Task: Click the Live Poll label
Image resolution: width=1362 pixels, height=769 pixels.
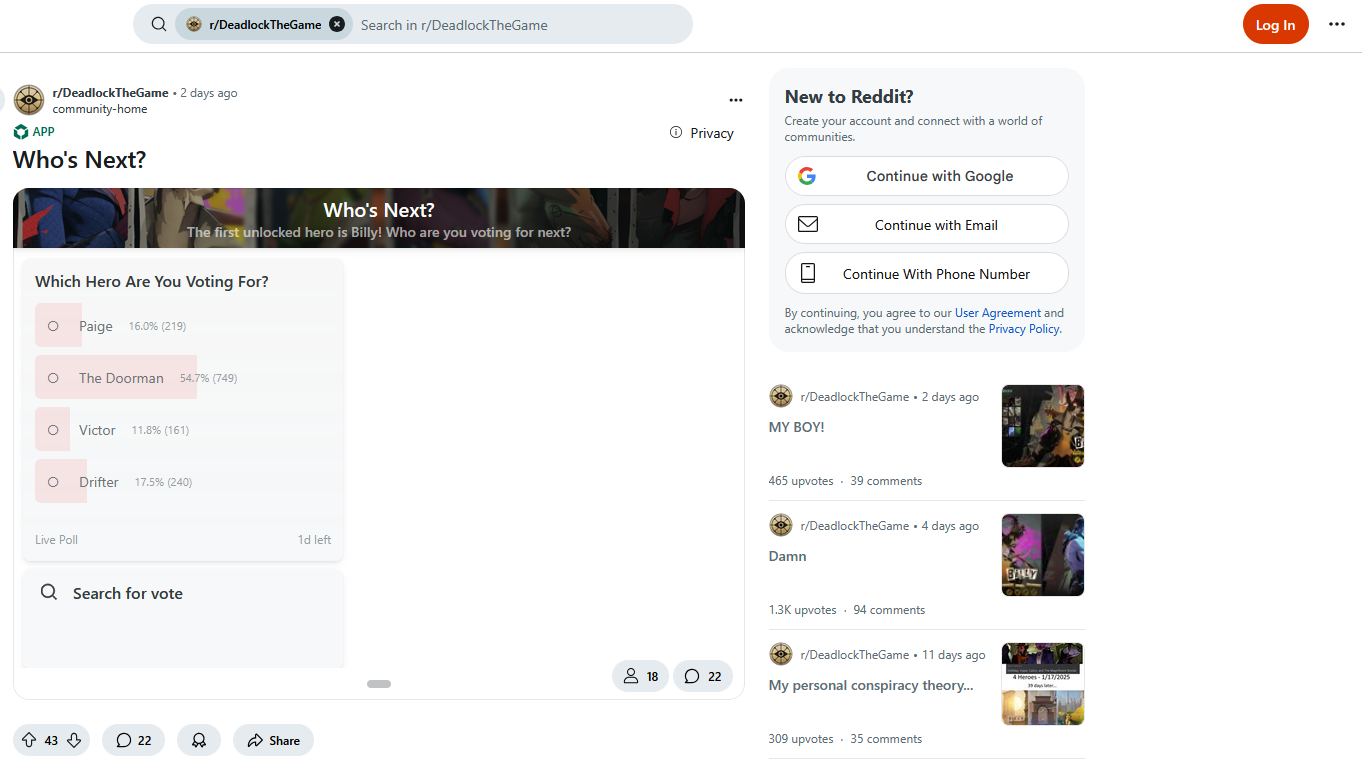Action: (x=56, y=540)
